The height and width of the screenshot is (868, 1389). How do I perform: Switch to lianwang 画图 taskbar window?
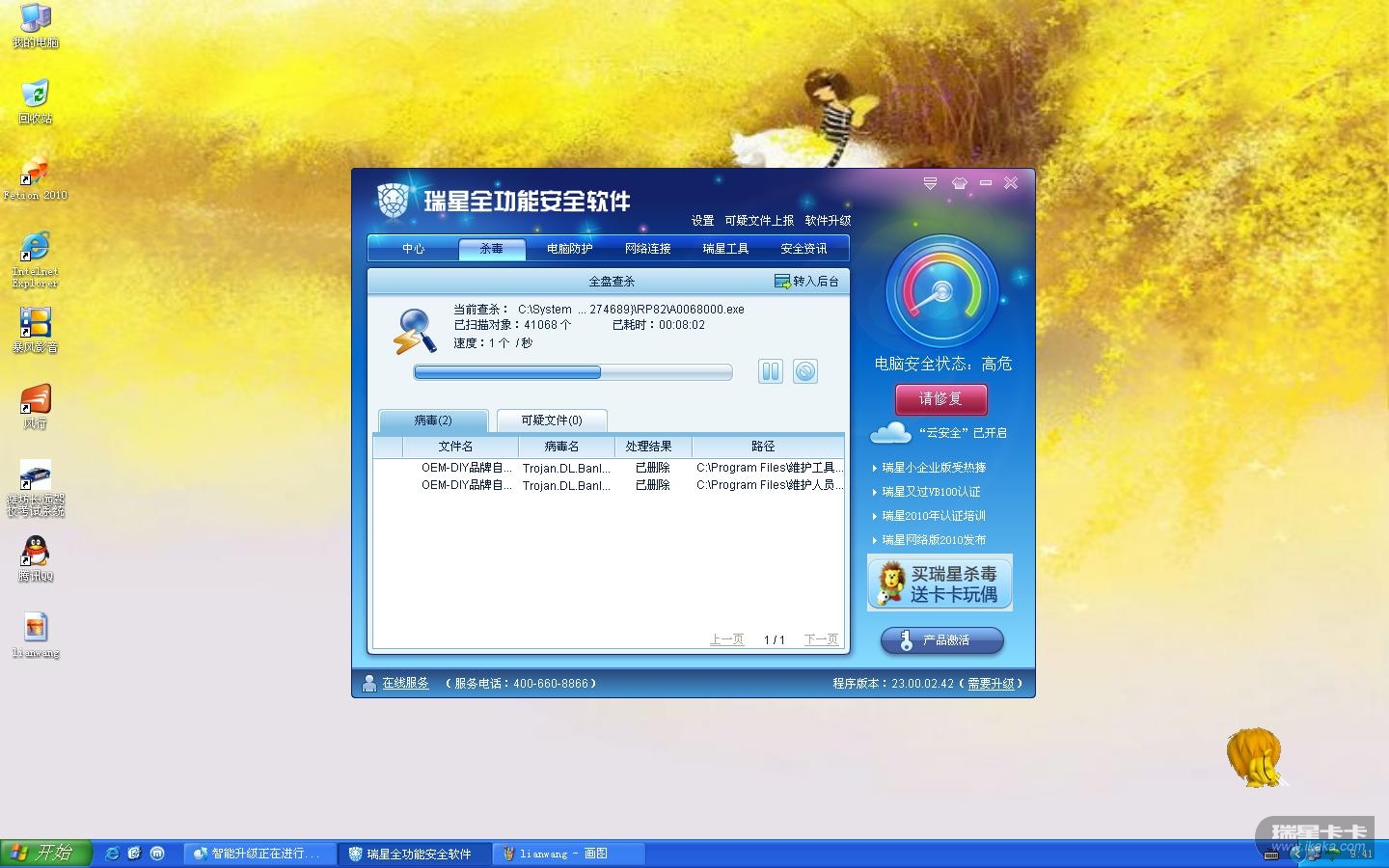[x=569, y=854]
